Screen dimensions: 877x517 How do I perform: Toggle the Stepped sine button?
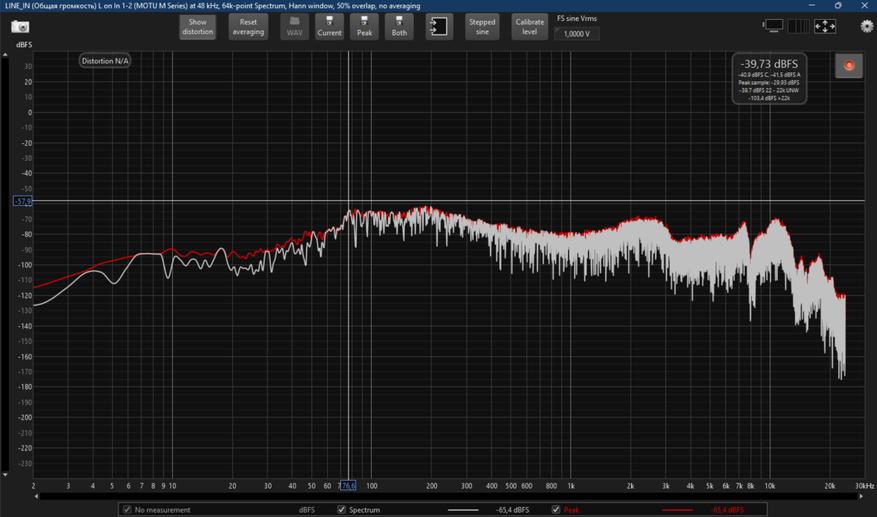pos(482,27)
